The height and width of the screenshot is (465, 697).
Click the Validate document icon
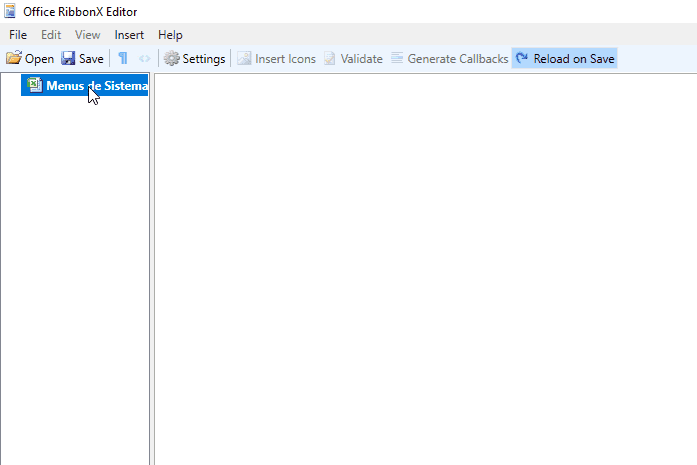pos(329,59)
